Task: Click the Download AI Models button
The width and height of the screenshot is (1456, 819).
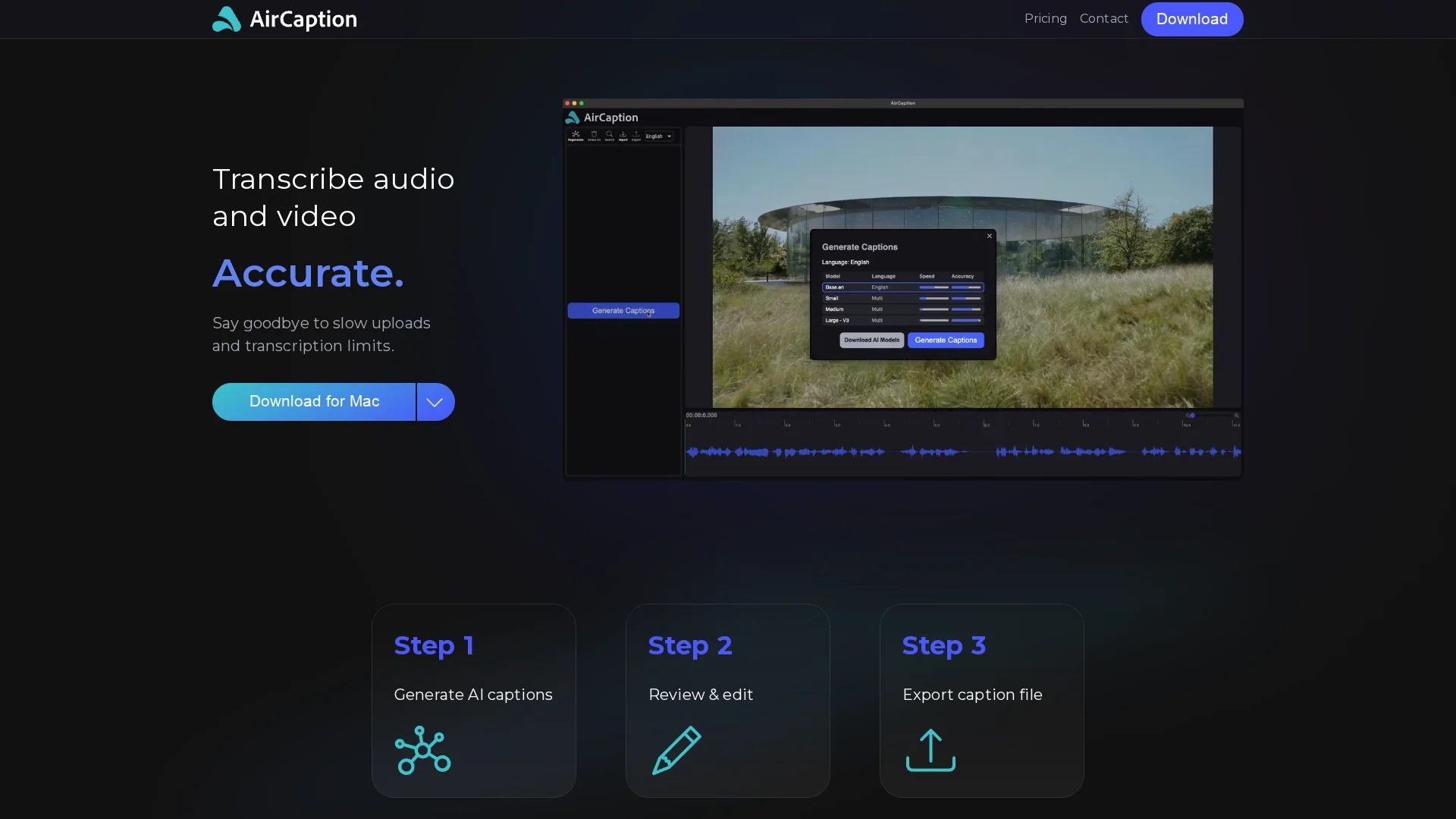Action: coord(871,340)
